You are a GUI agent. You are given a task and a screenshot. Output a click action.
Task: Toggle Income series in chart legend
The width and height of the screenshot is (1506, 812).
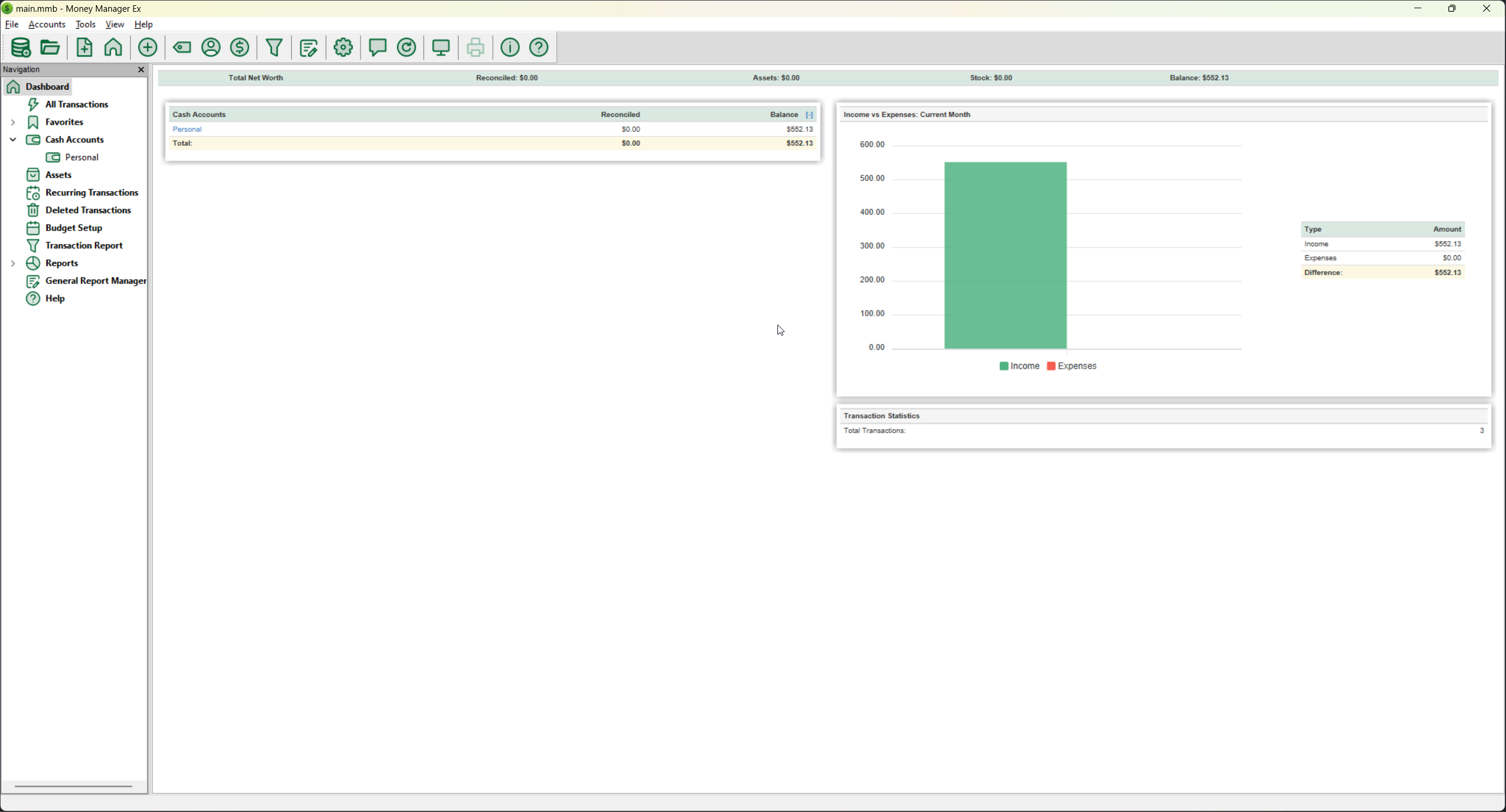[x=1019, y=366]
